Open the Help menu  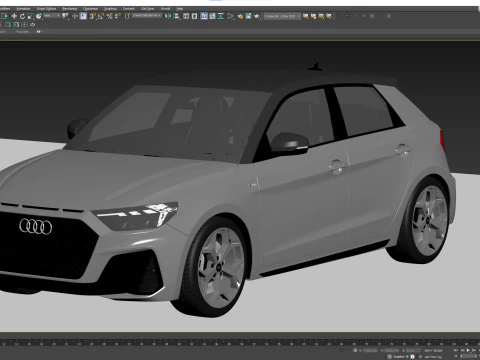pos(180,9)
